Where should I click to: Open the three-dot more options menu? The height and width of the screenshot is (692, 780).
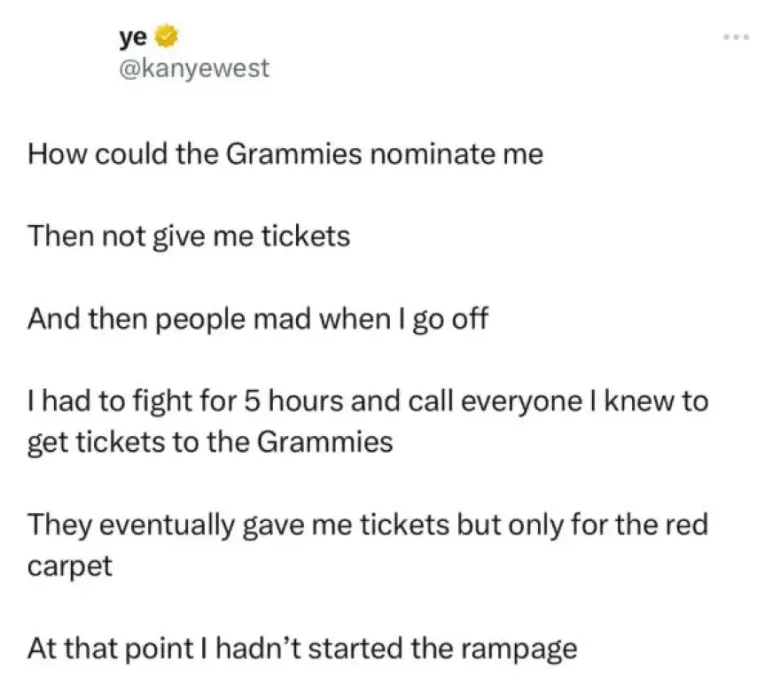737,37
